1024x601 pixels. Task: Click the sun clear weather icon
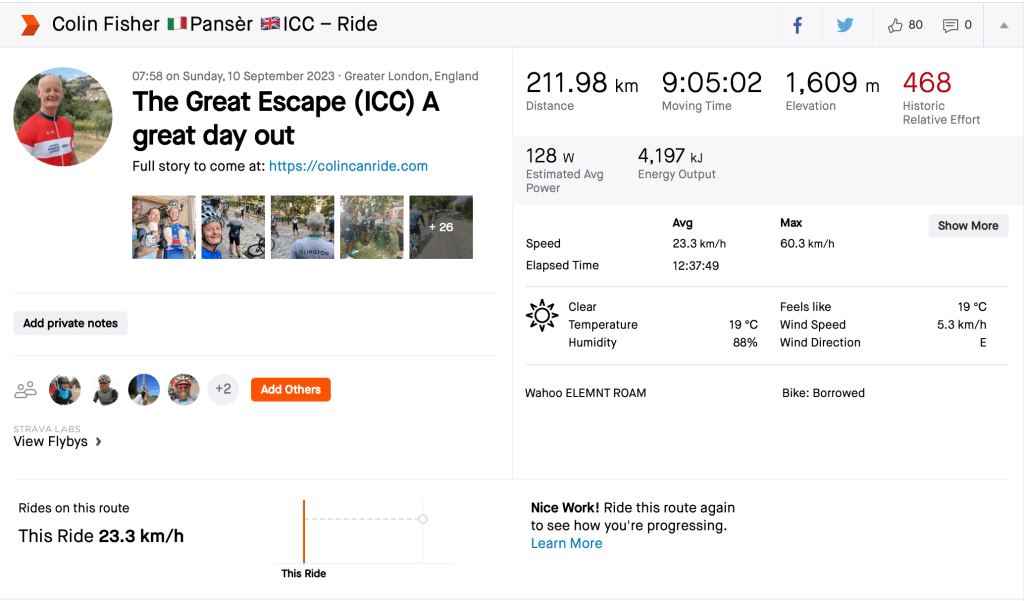(542, 315)
